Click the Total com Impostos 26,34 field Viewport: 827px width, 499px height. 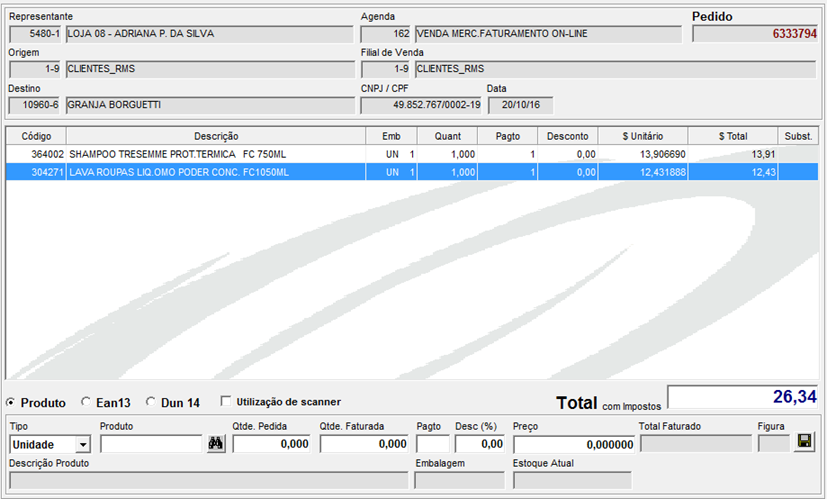tap(743, 397)
